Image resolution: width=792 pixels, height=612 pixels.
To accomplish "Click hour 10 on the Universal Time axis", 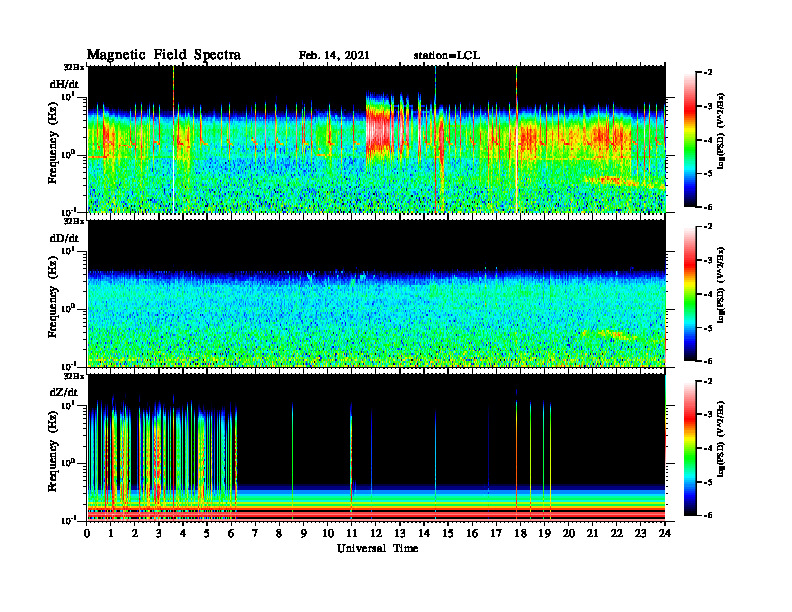I will (328, 533).
